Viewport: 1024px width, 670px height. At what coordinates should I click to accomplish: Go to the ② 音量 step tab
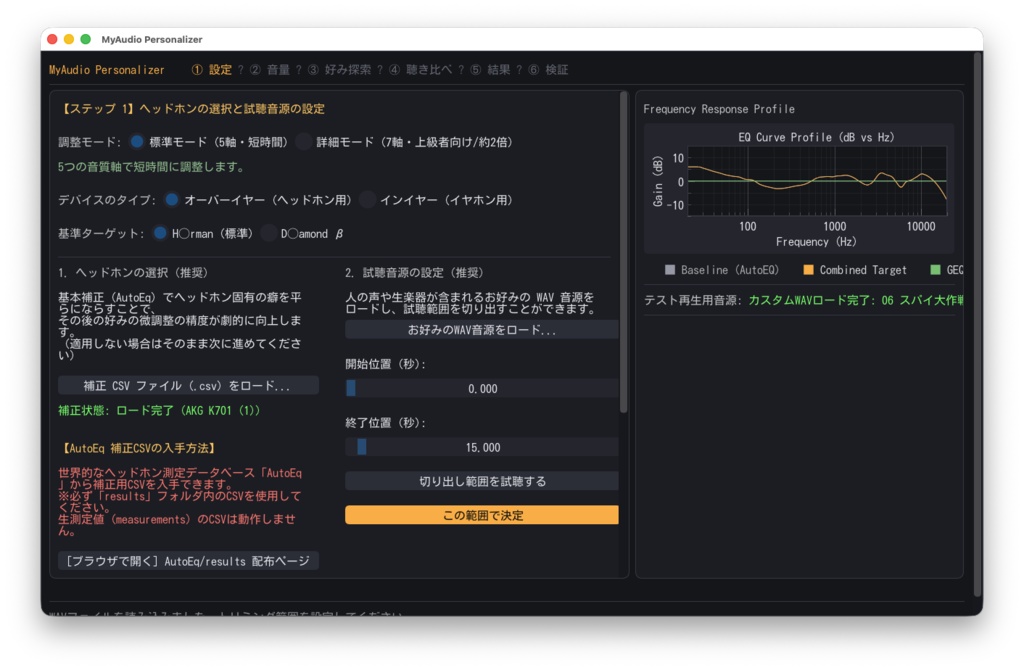point(269,70)
